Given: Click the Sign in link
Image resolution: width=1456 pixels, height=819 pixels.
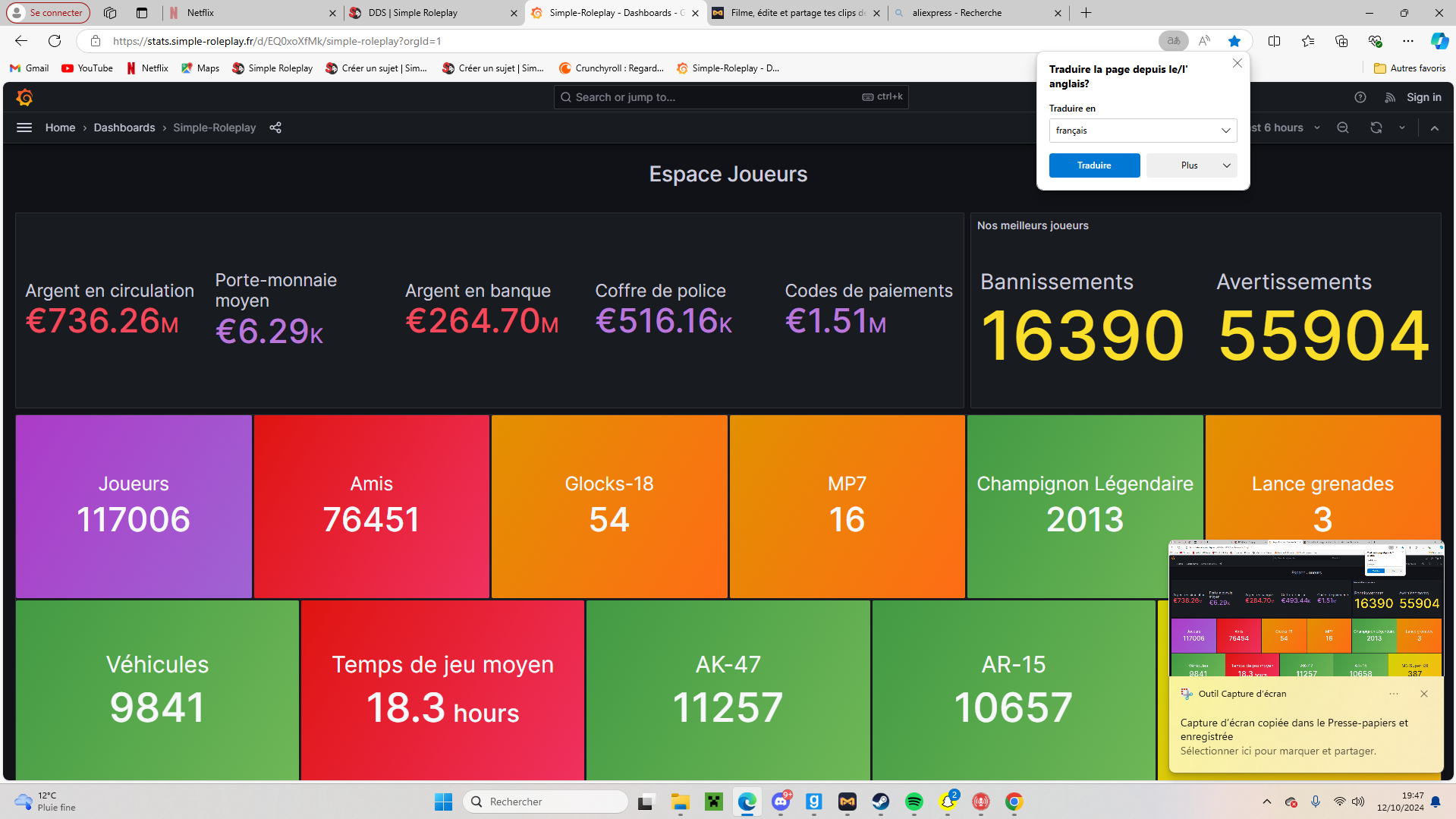Looking at the screenshot, I should tap(1423, 97).
